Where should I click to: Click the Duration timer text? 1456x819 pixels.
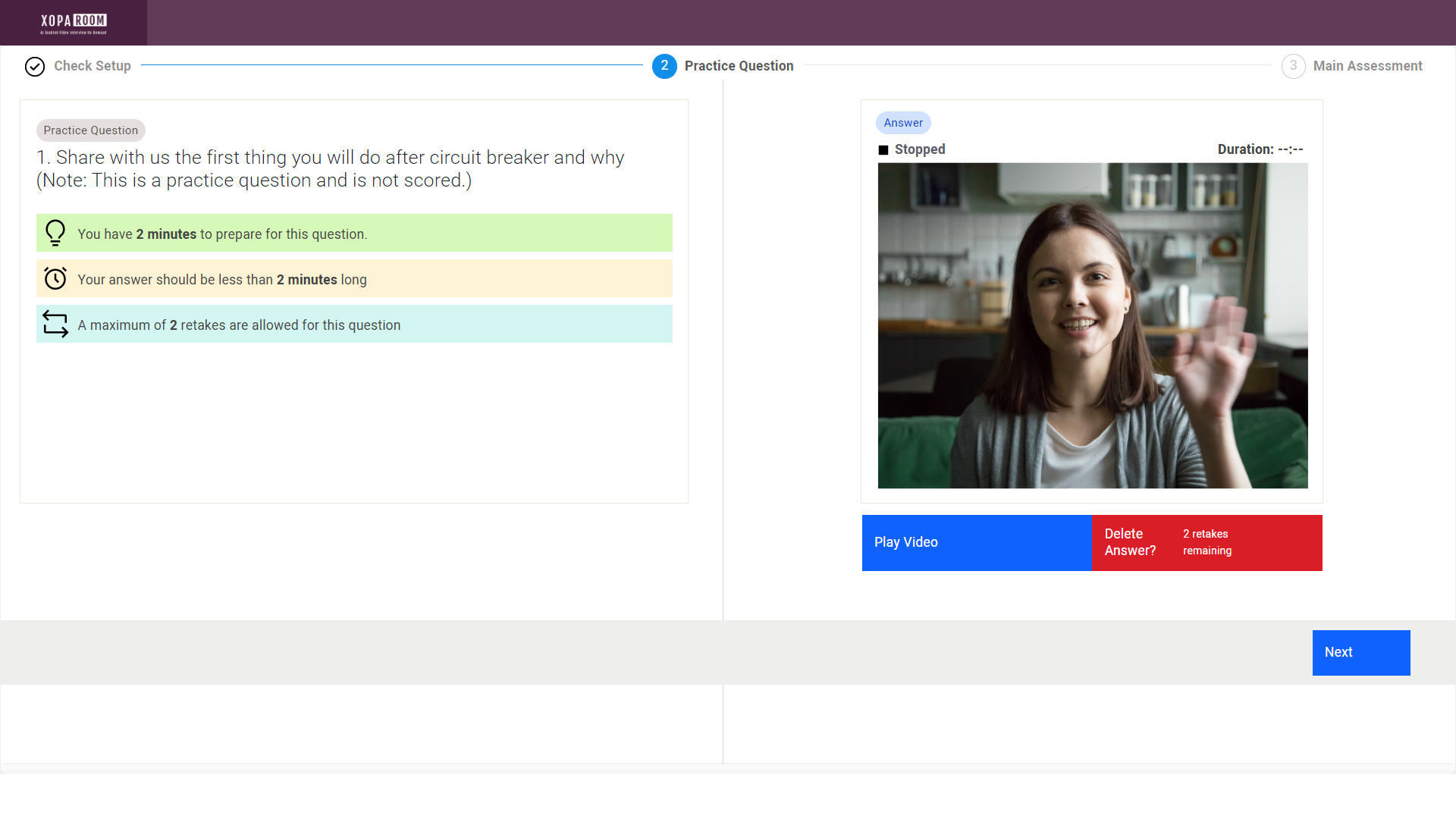click(x=1260, y=149)
